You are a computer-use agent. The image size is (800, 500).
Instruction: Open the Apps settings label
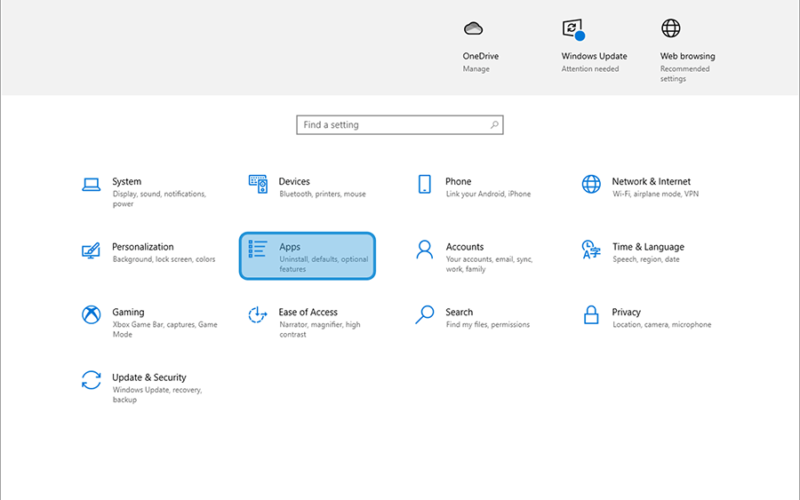pos(290,247)
